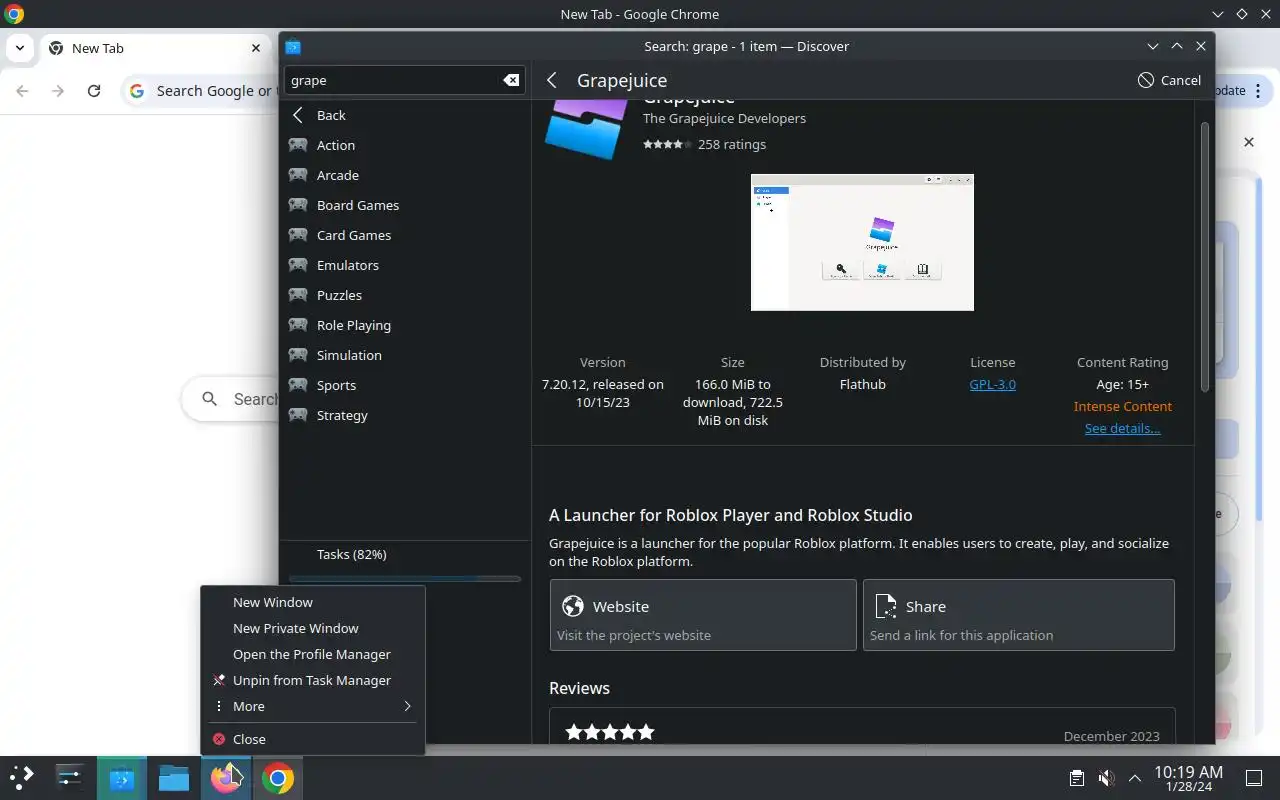The width and height of the screenshot is (1280, 800).
Task: Click Discover icon in taskbar
Action: pos(122,778)
